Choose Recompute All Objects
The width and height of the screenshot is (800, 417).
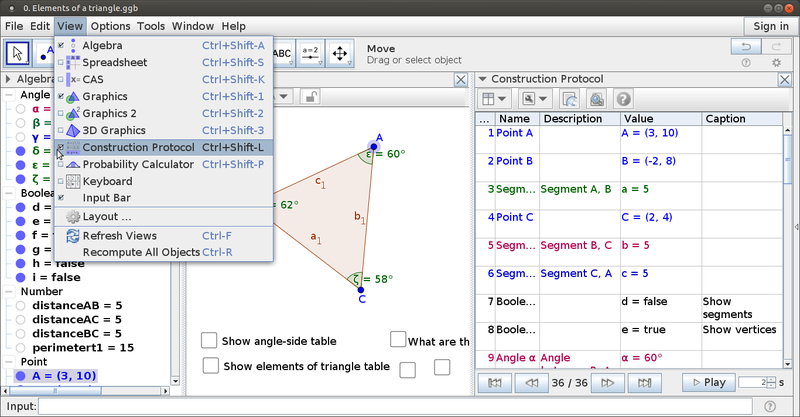(164, 252)
